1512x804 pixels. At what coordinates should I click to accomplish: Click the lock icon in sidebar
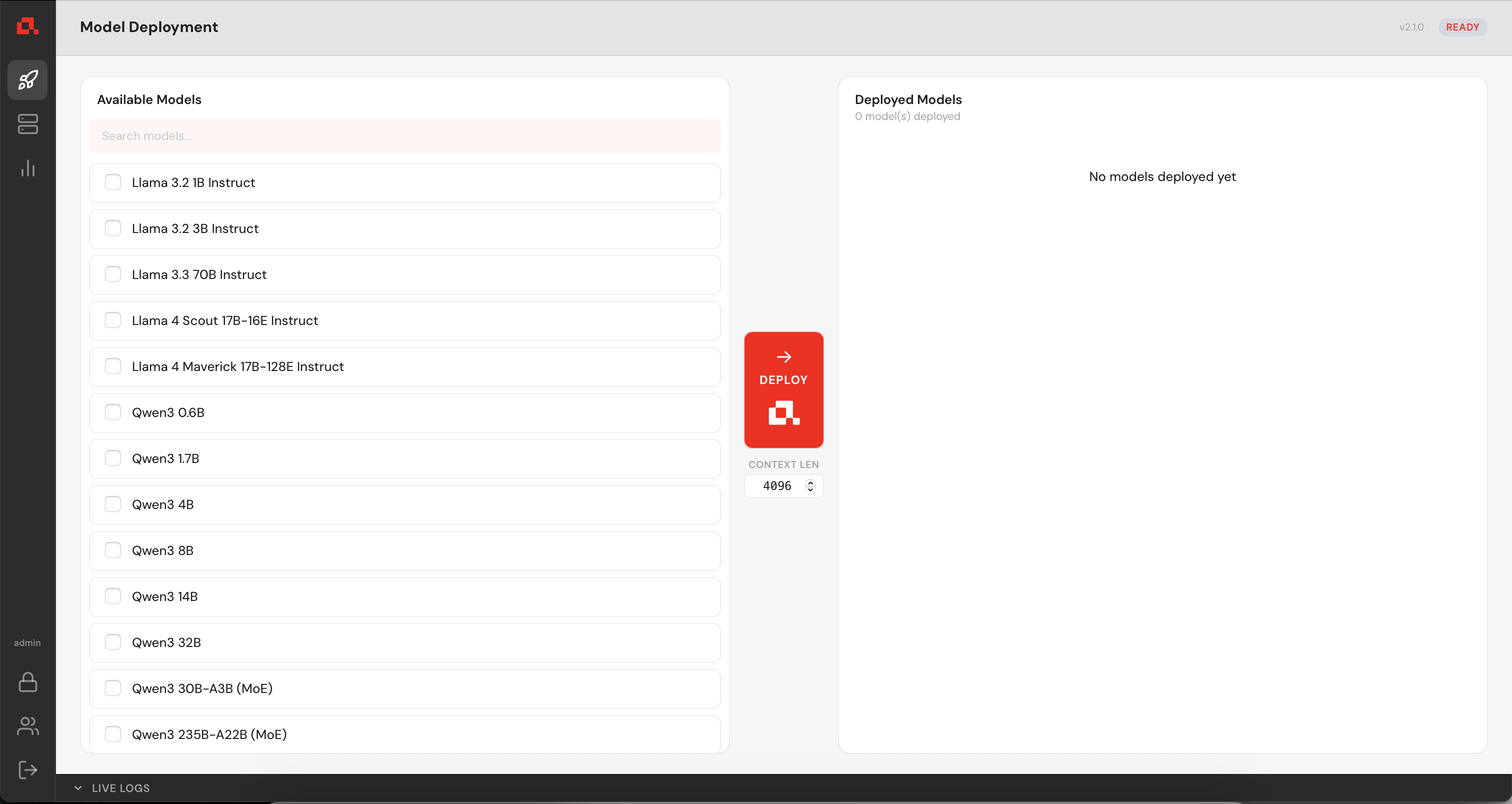click(27, 682)
